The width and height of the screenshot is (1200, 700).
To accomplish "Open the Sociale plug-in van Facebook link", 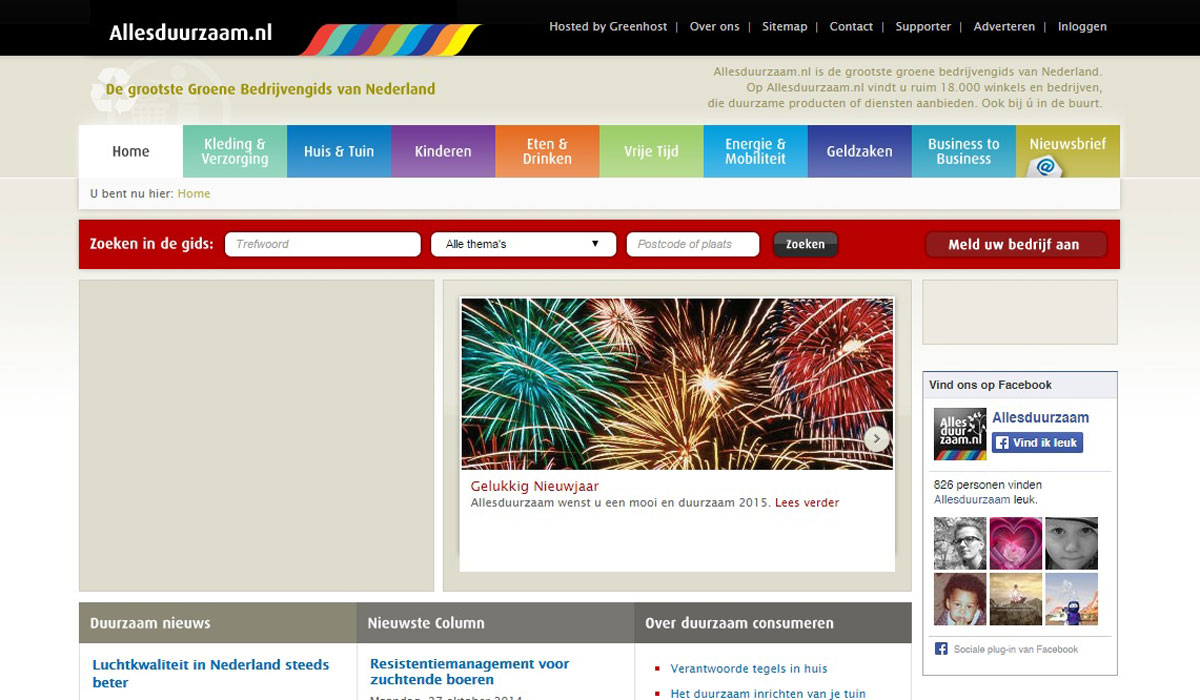I will click(x=1016, y=650).
